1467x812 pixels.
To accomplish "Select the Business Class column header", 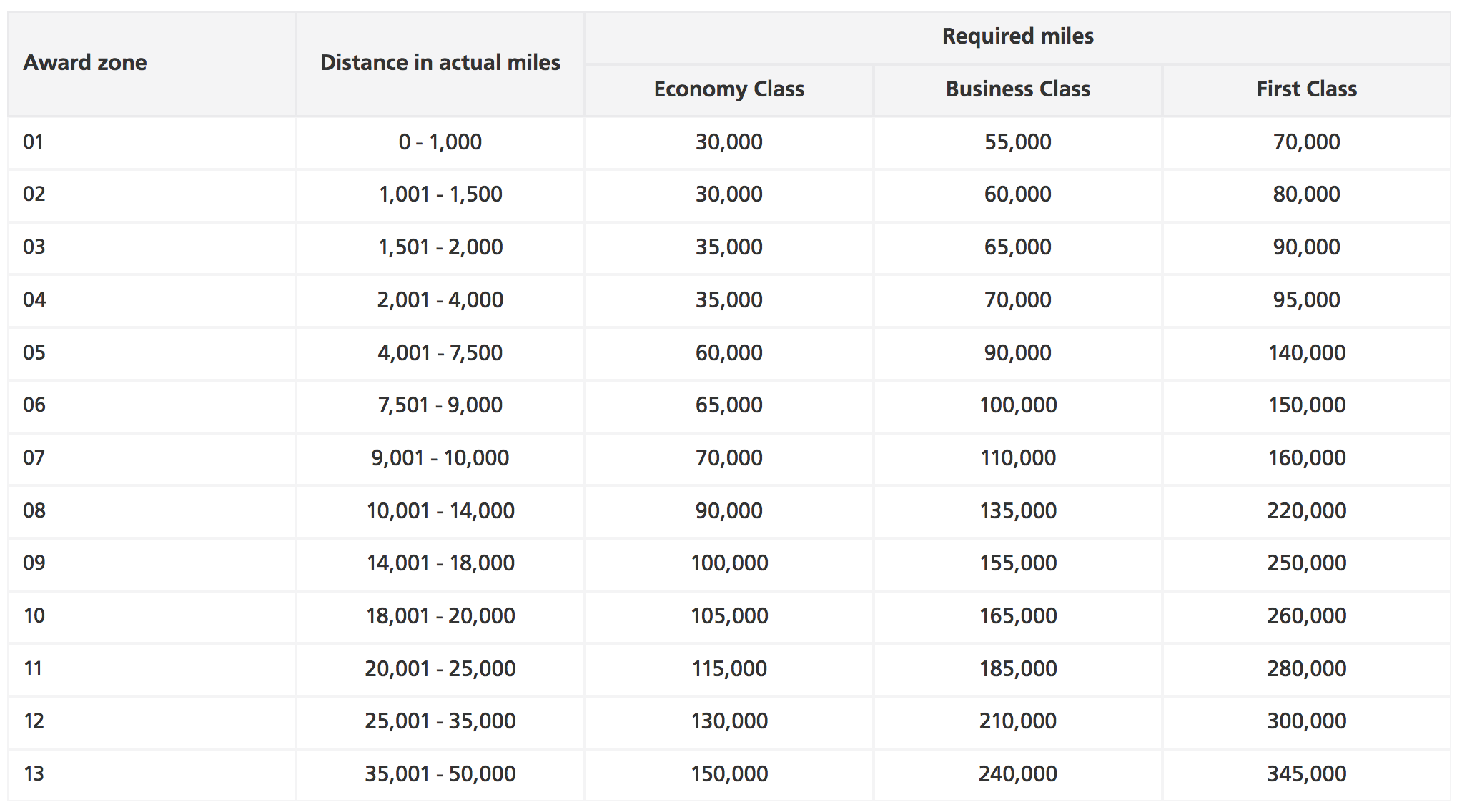I will coord(1017,89).
